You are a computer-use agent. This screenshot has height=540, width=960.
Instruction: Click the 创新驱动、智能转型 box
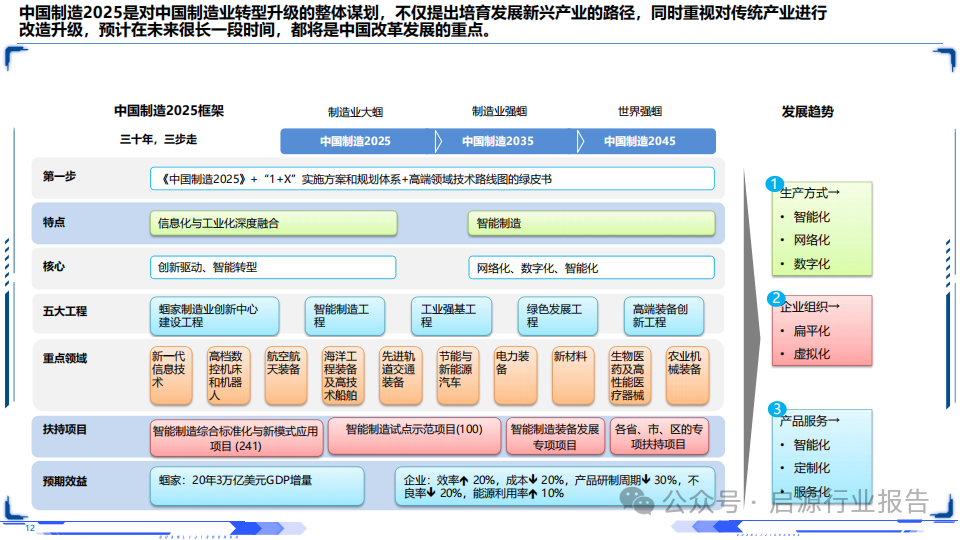point(273,268)
